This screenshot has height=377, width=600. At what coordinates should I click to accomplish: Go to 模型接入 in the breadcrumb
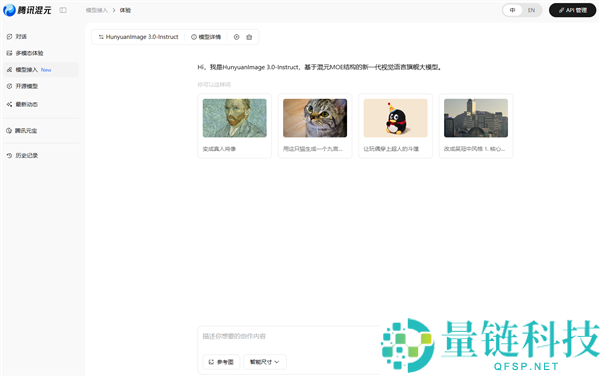pyautogui.click(x=96, y=10)
